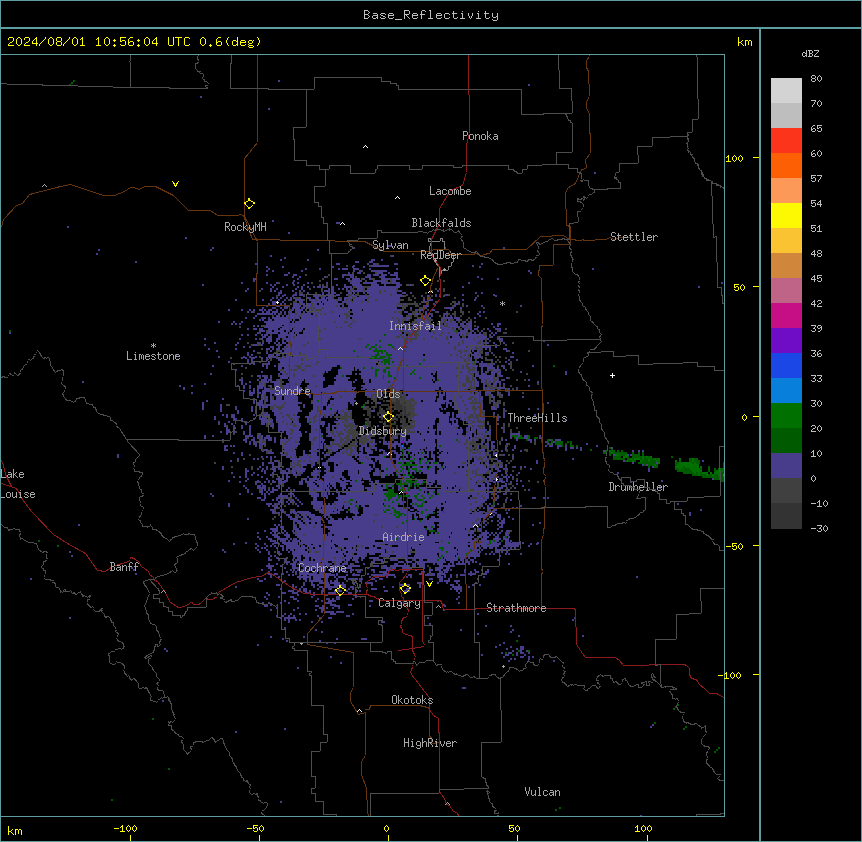862x842 pixels.
Task: Select the -50 tick label on the right axis
Action: [734, 546]
